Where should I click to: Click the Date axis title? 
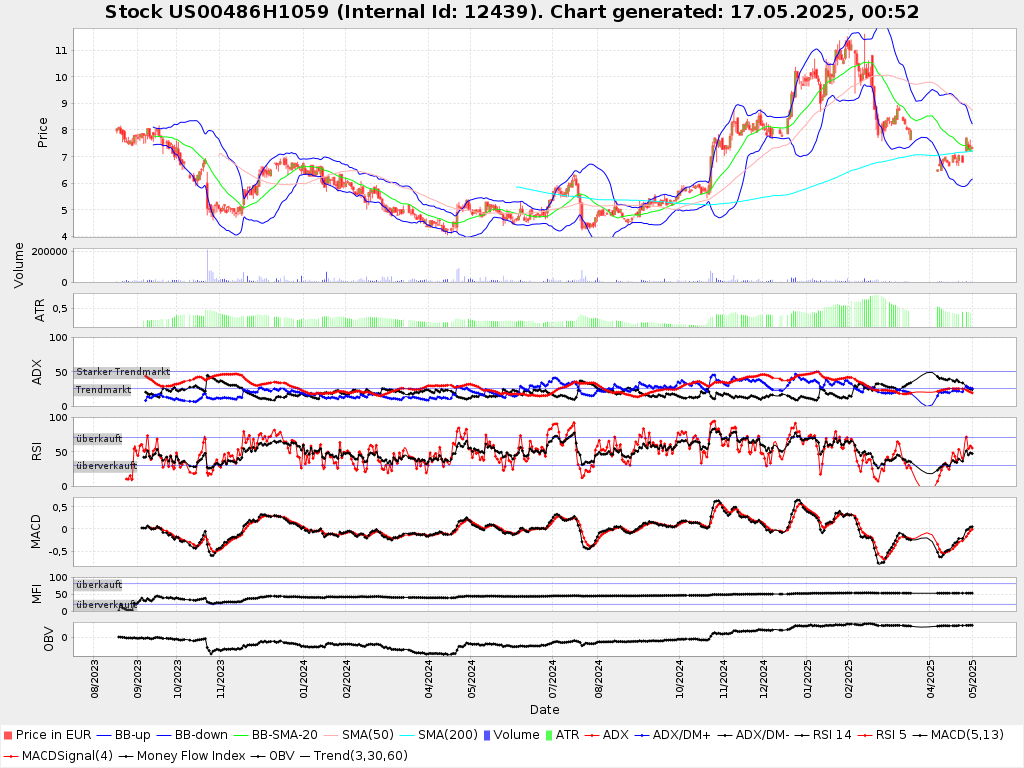[545, 710]
